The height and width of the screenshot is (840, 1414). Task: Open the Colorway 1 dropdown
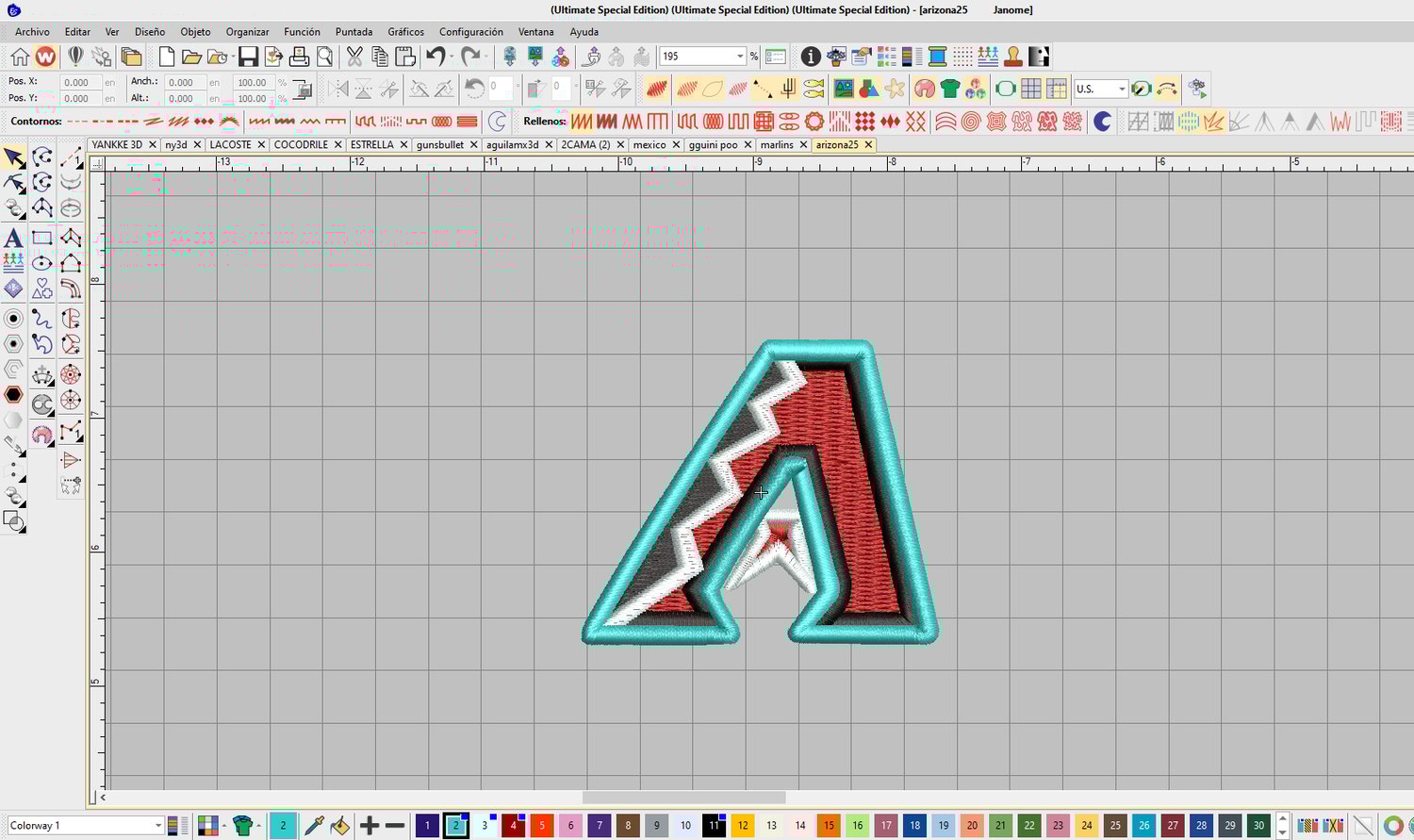tap(158, 826)
